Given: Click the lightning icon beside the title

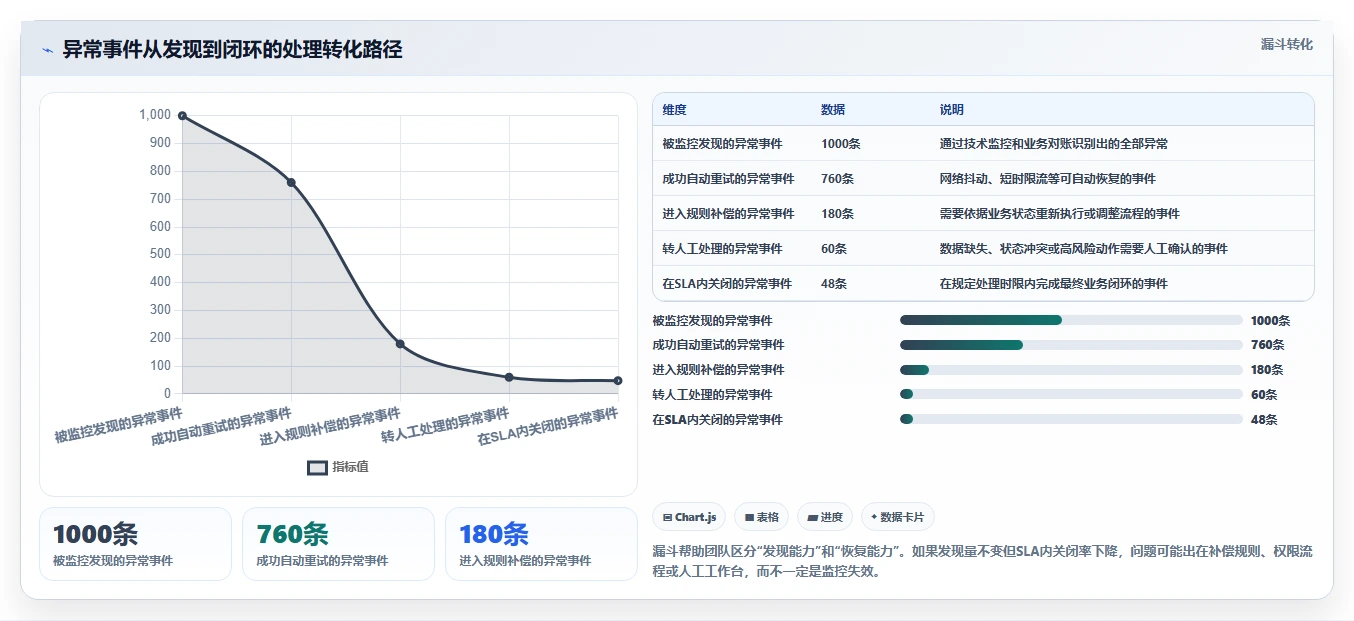Looking at the screenshot, I should [47, 50].
